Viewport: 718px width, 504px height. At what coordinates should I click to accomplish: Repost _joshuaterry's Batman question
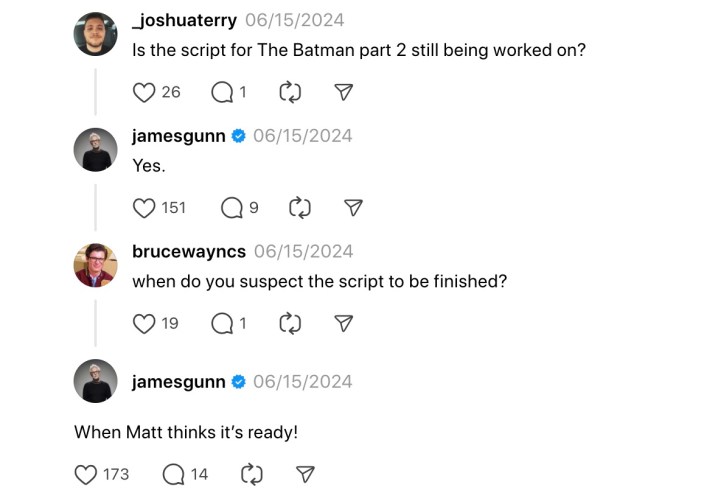click(290, 92)
